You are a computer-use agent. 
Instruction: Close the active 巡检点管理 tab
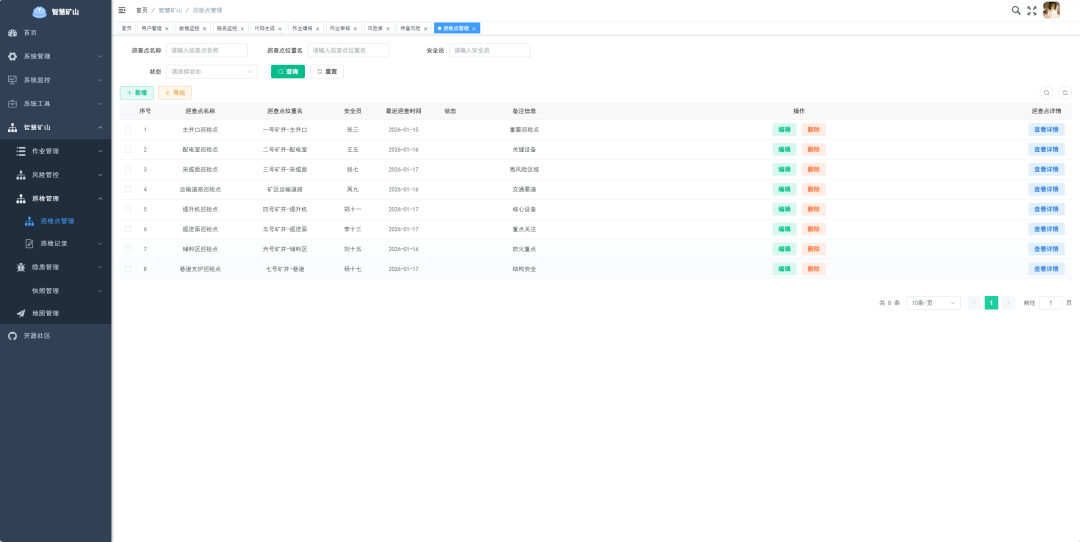[x=474, y=29]
